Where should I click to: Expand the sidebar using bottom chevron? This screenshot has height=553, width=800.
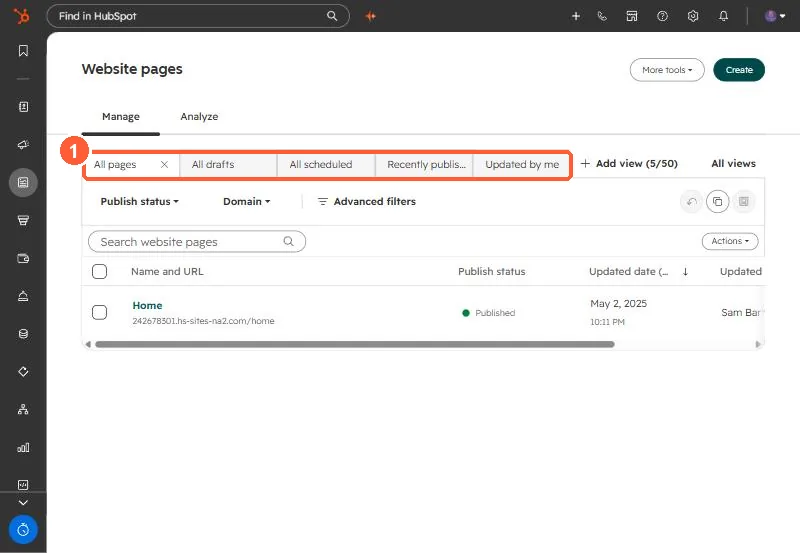(x=23, y=502)
